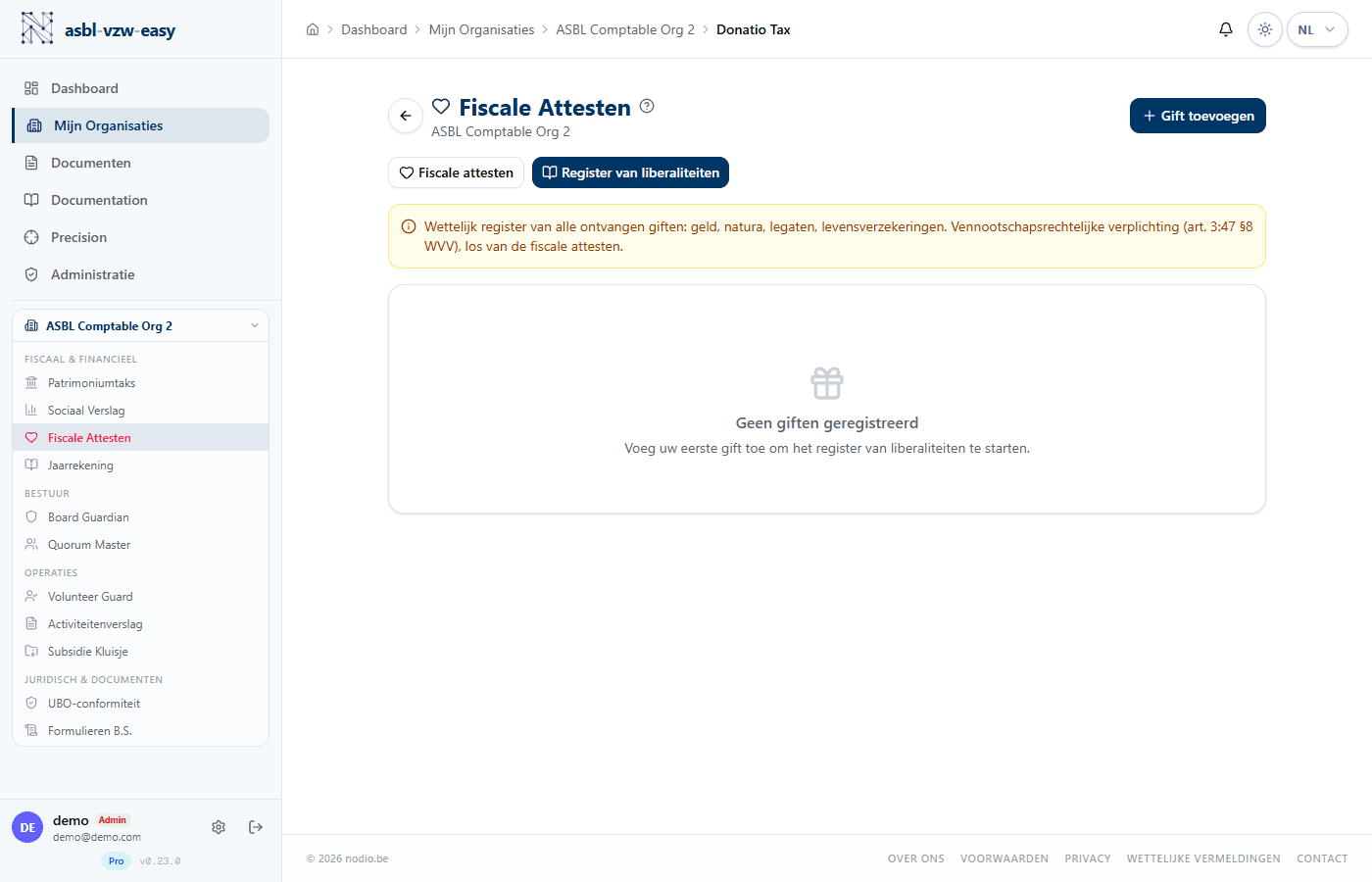Open Quorum Master module

(x=141, y=545)
